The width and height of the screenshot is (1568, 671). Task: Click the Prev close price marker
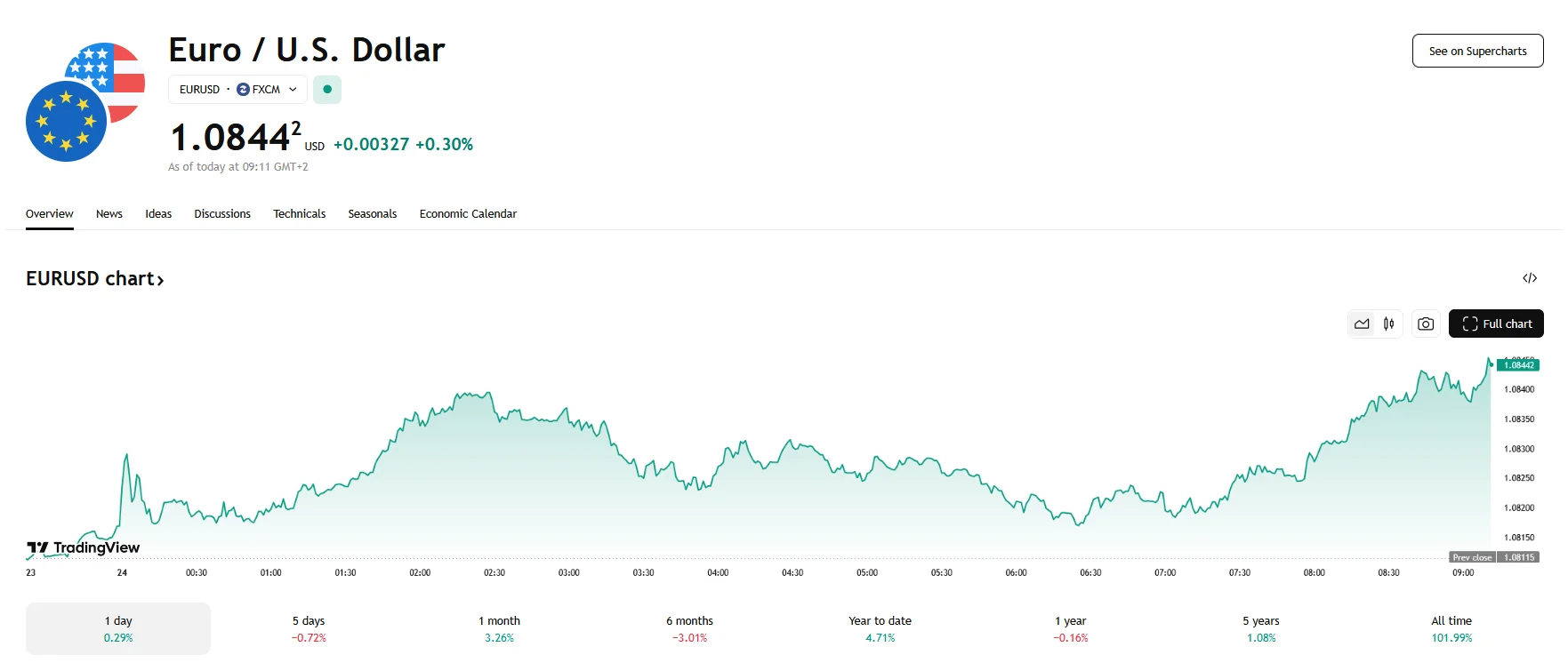coord(1494,557)
